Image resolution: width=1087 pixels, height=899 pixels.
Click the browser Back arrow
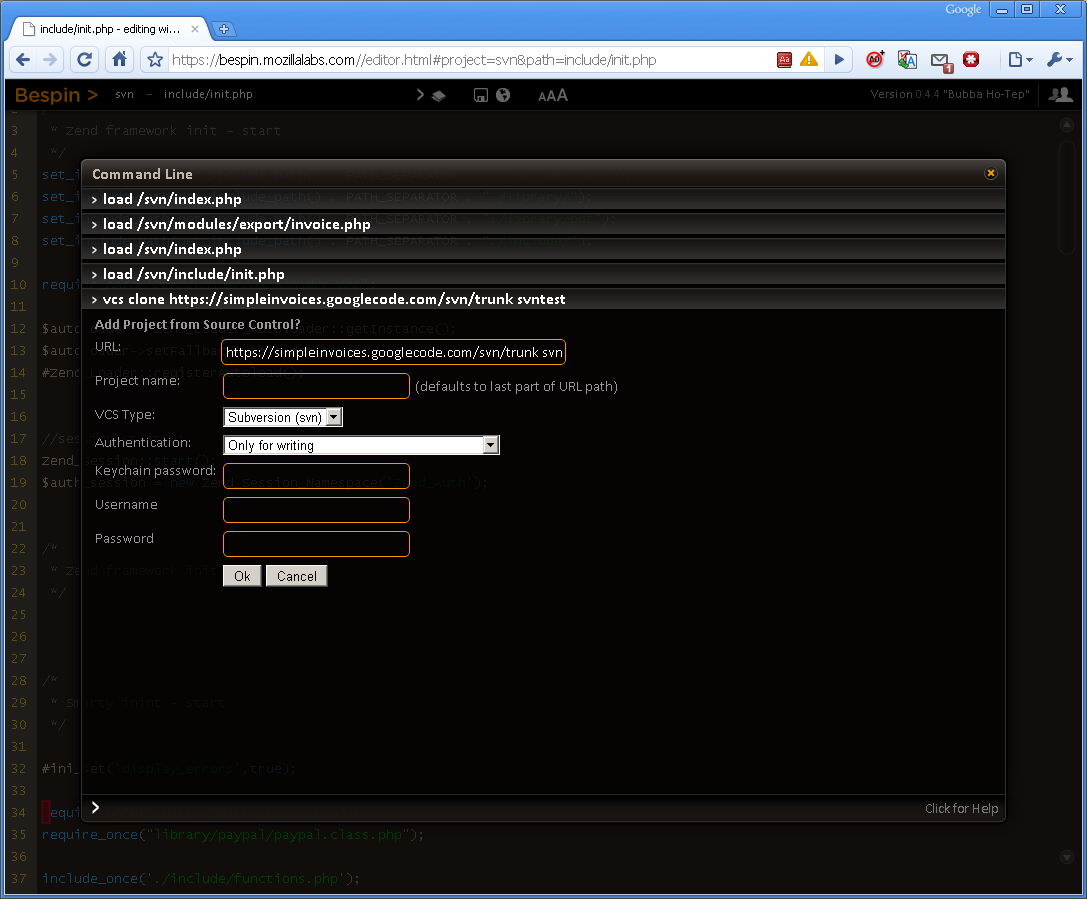click(x=23, y=60)
